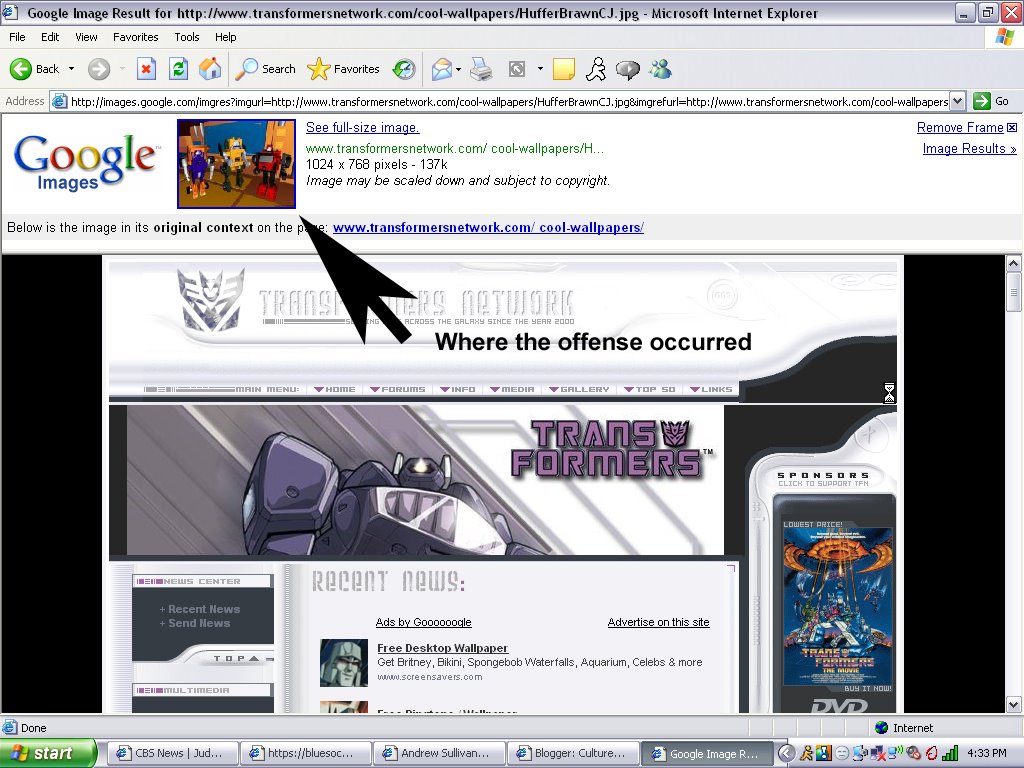
Task: Open the Favorites toolbar button
Action: pos(344,69)
